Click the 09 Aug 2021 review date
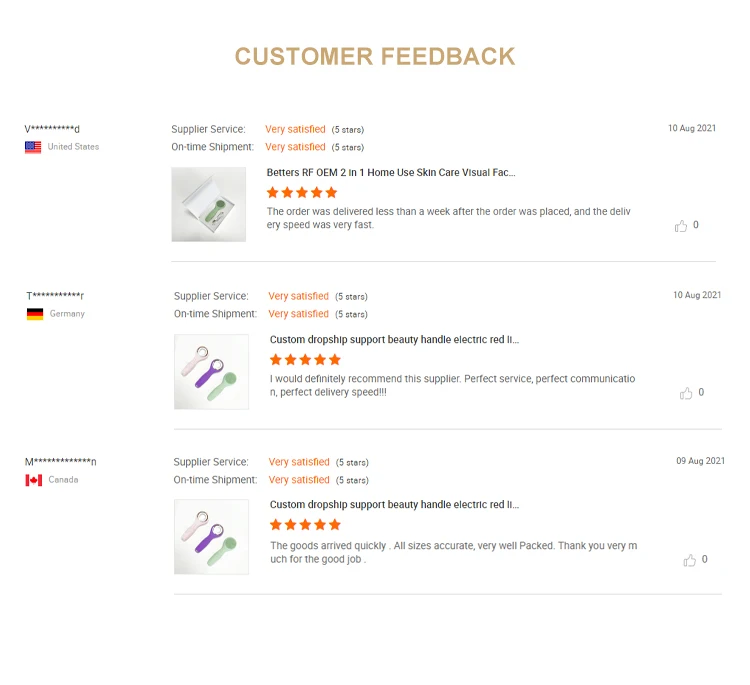750x685 pixels. pyautogui.click(x=700, y=461)
